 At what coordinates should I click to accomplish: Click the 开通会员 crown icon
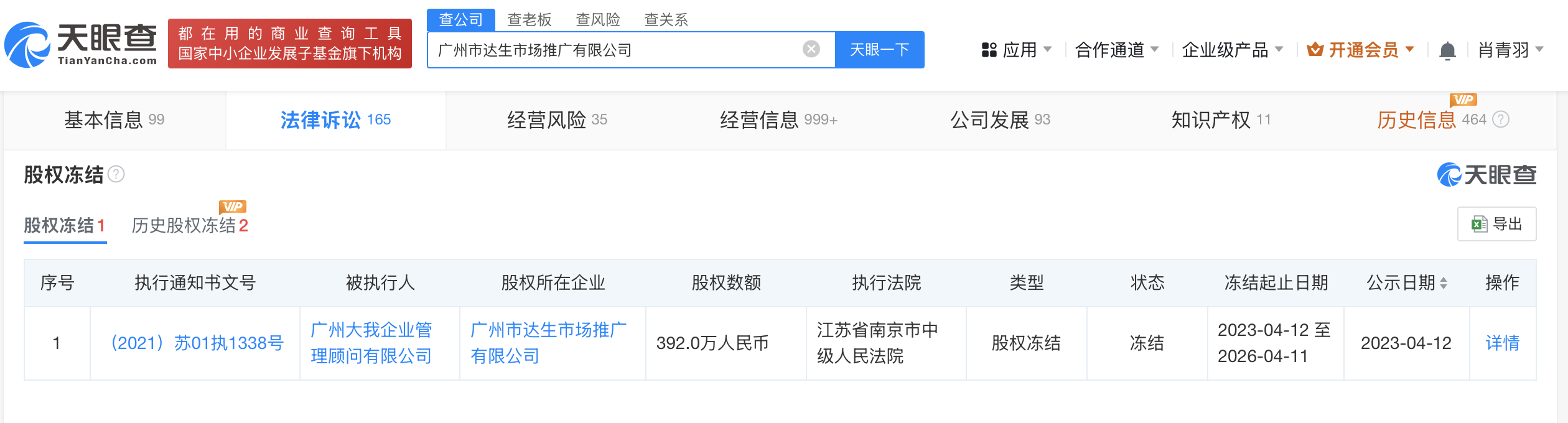(1315, 49)
